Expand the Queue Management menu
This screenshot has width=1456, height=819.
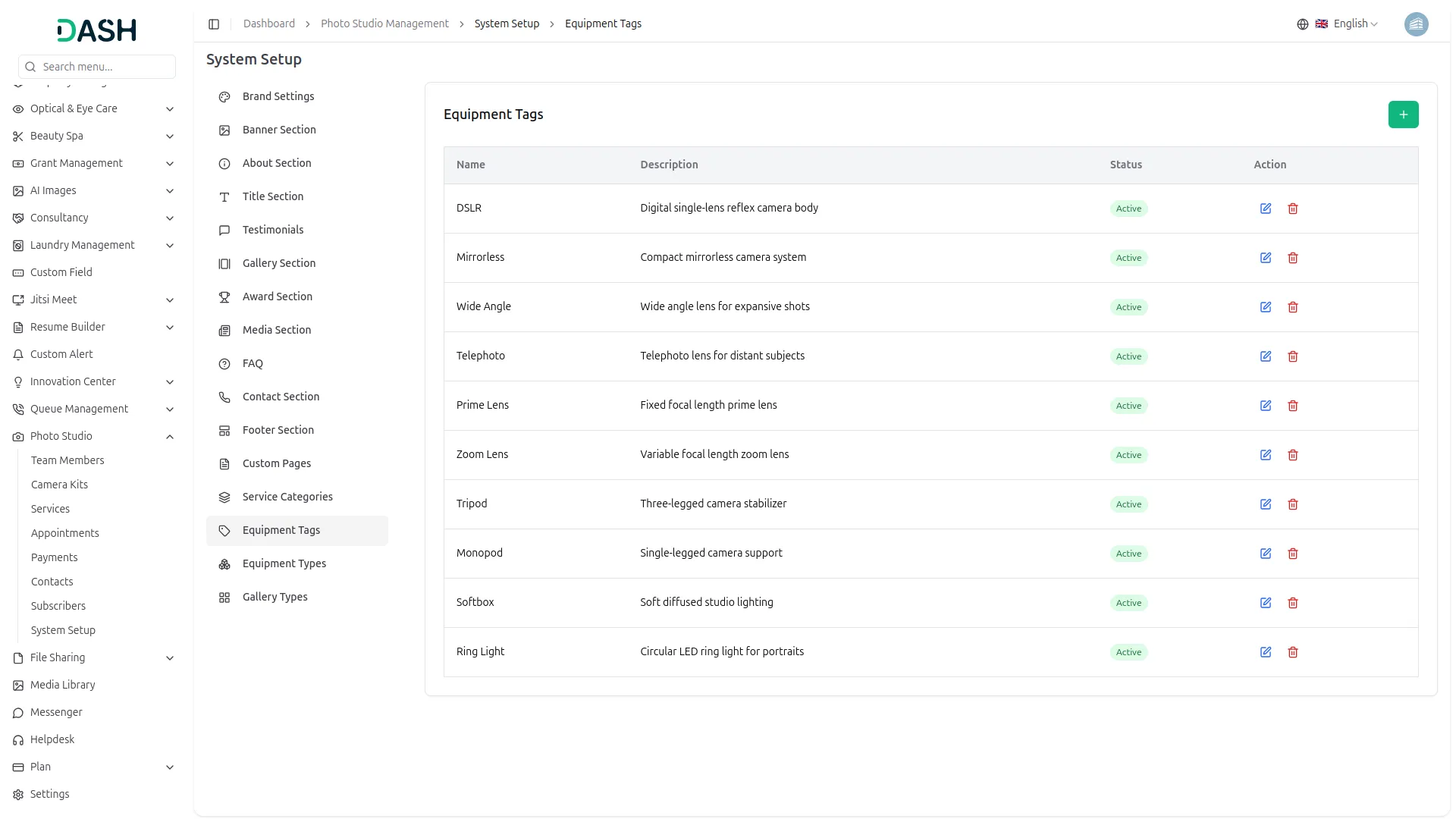point(93,409)
